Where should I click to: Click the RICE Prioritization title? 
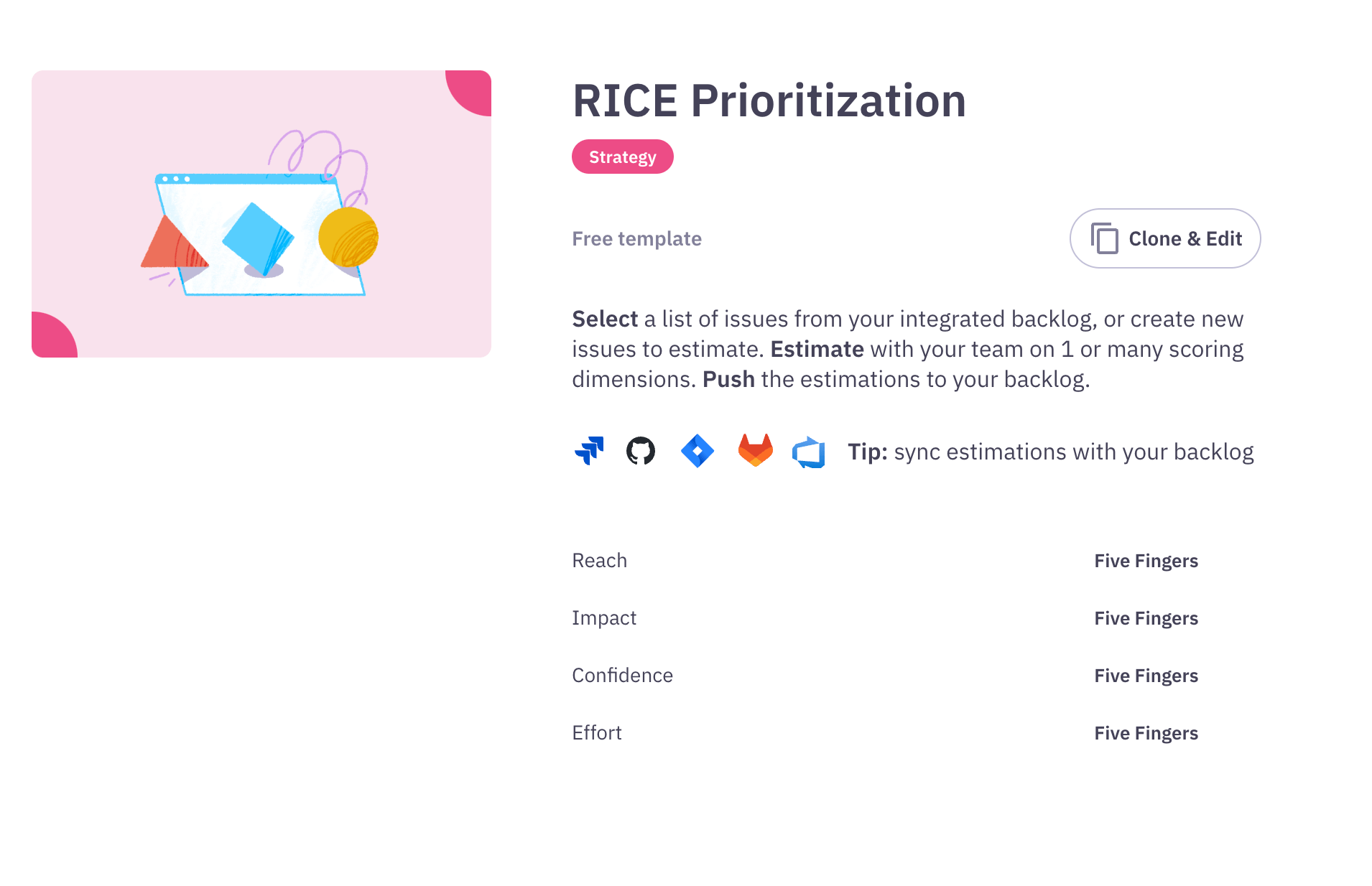click(x=769, y=101)
